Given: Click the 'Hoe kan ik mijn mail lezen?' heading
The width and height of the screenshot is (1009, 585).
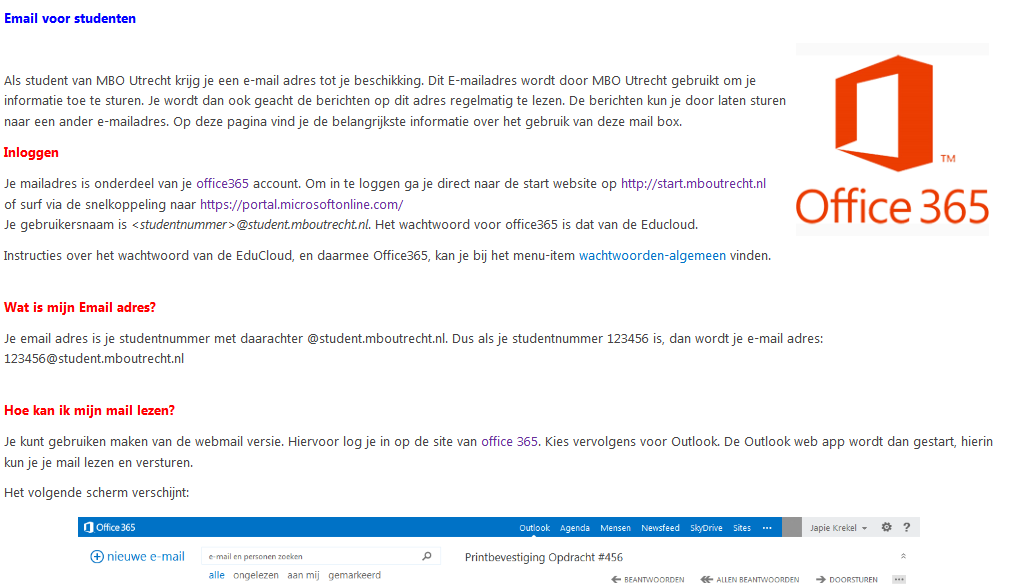Looking at the screenshot, I should pyautogui.click(x=89, y=411).
